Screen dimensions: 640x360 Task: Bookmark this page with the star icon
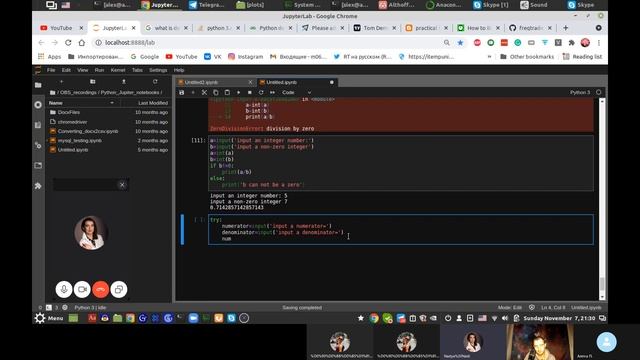coord(460,42)
